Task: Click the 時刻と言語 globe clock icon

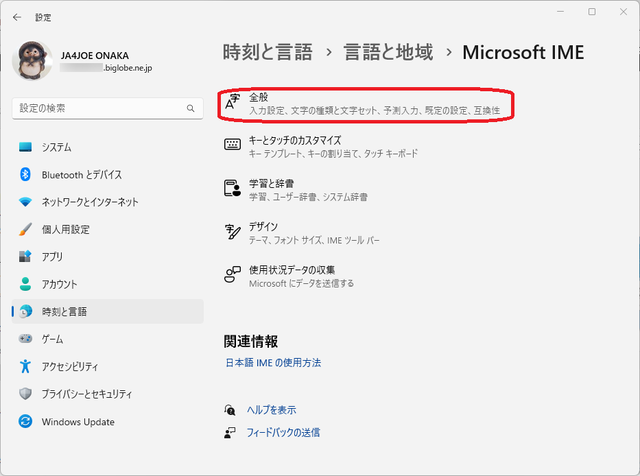Action: click(x=26, y=311)
